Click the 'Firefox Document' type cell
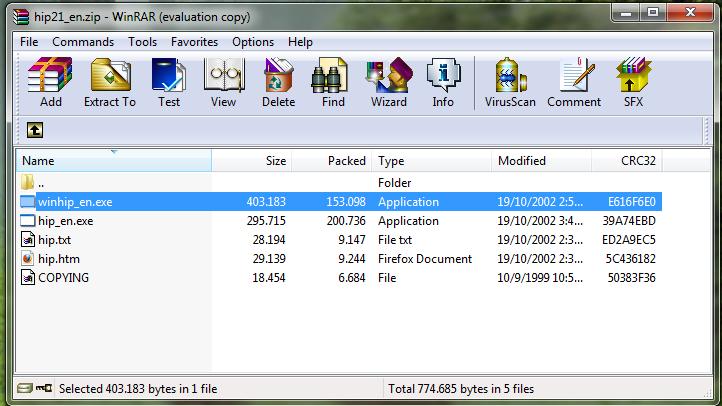 tap(425, 259)
